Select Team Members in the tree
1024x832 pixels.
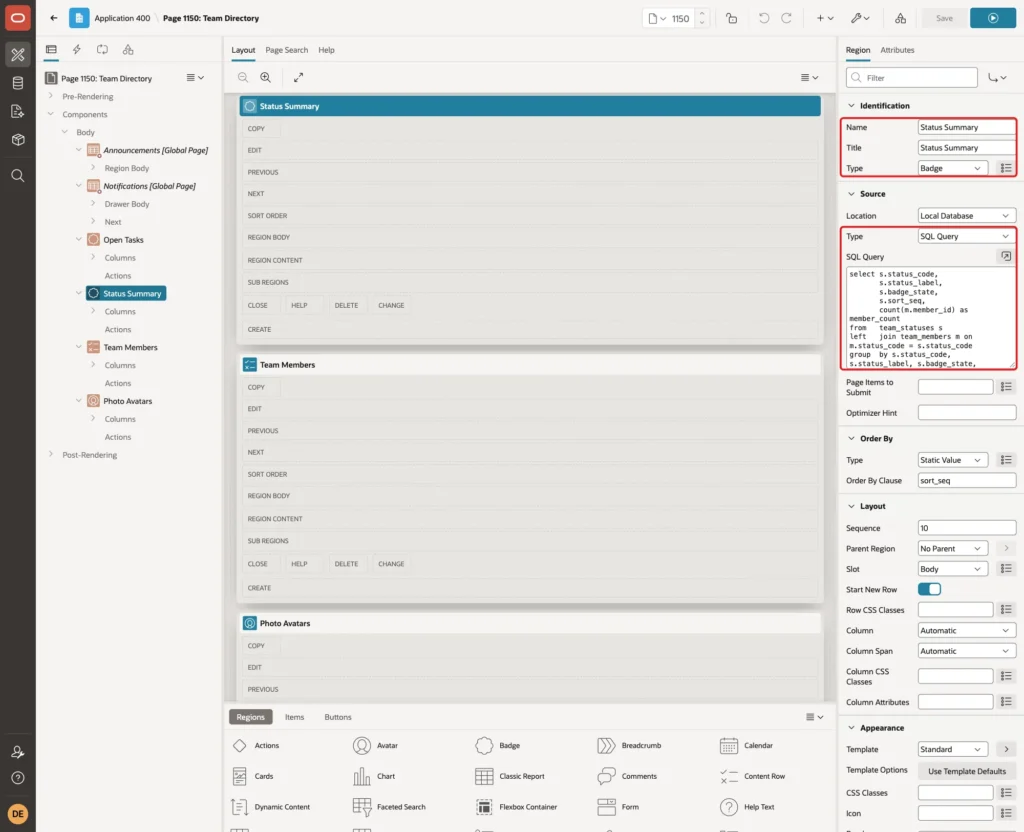(x=130, y=347)
